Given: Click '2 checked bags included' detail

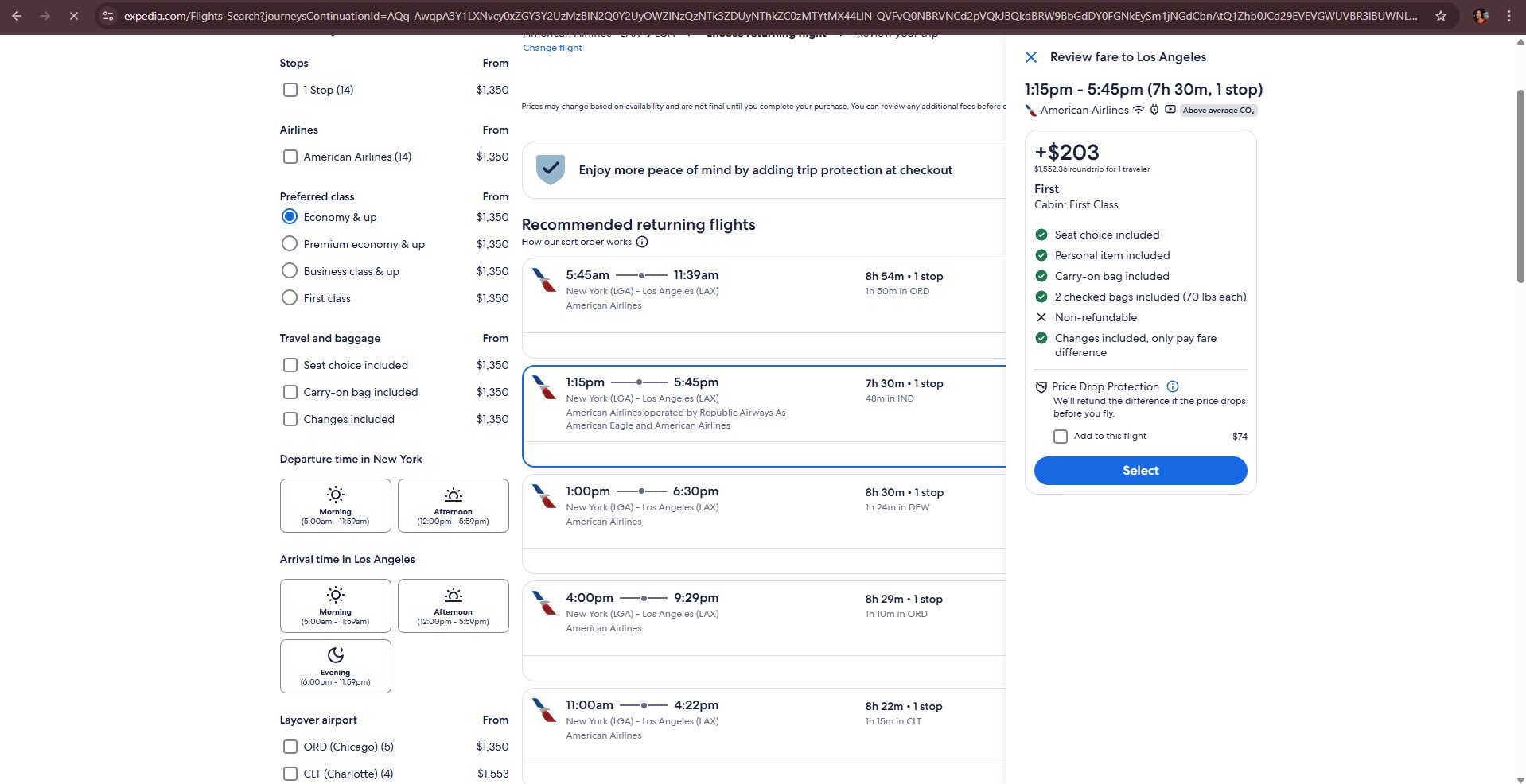Looking at the screenshot, I should 1150,297.
